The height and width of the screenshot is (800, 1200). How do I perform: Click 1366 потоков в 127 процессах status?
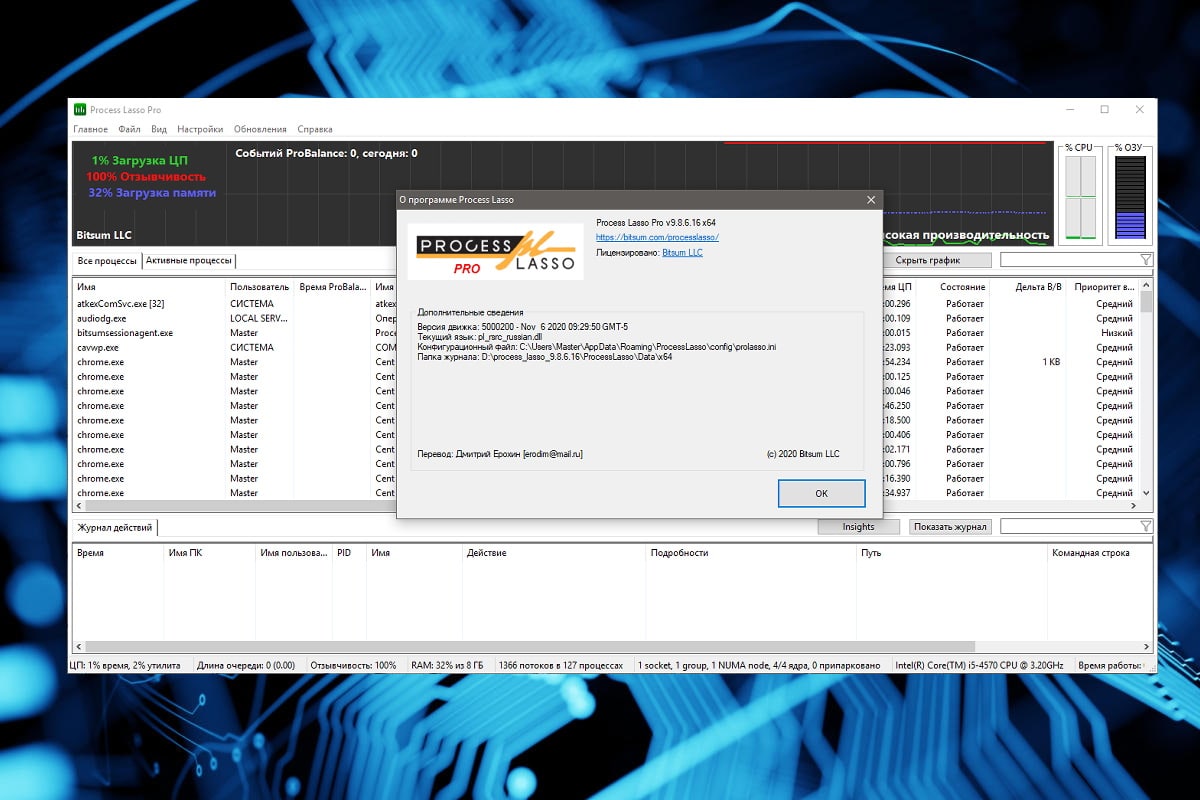coord(560,665)
